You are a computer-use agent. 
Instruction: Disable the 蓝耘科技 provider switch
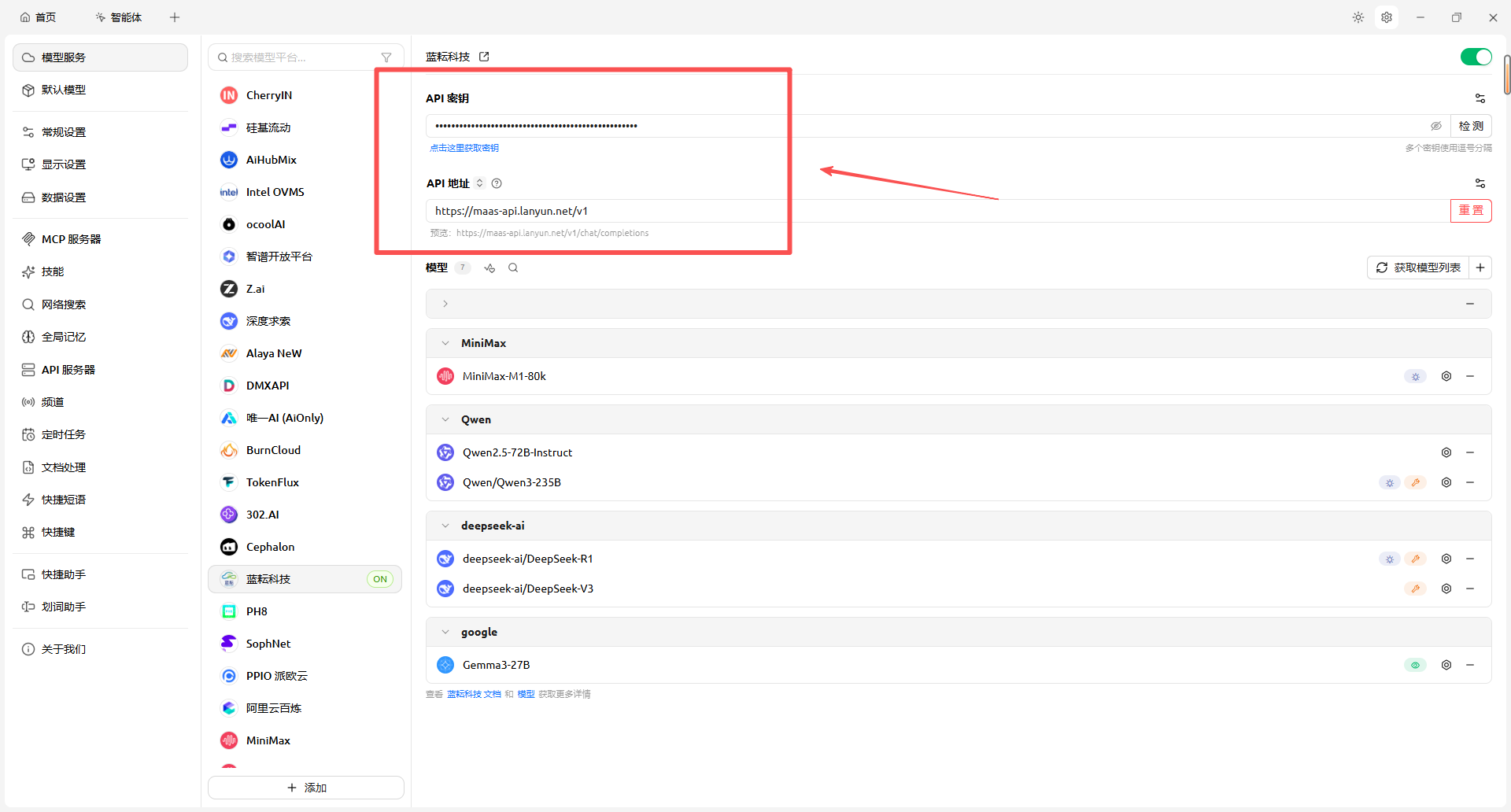(1476, 57)
